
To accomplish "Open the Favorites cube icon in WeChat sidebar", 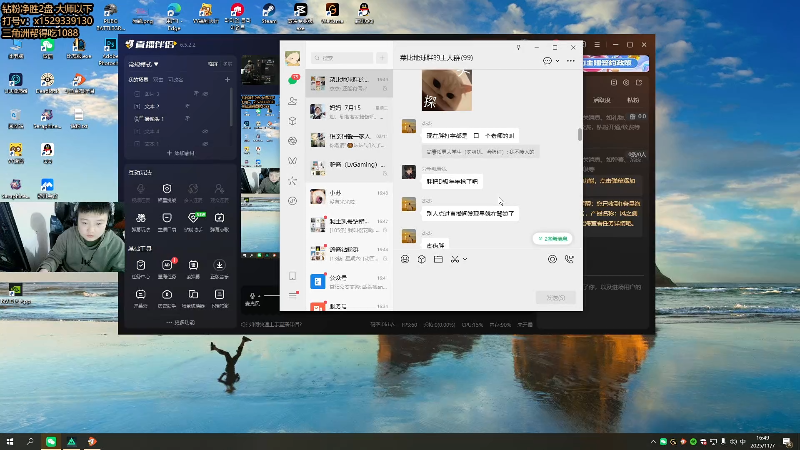I will click(x=293, y=121).
